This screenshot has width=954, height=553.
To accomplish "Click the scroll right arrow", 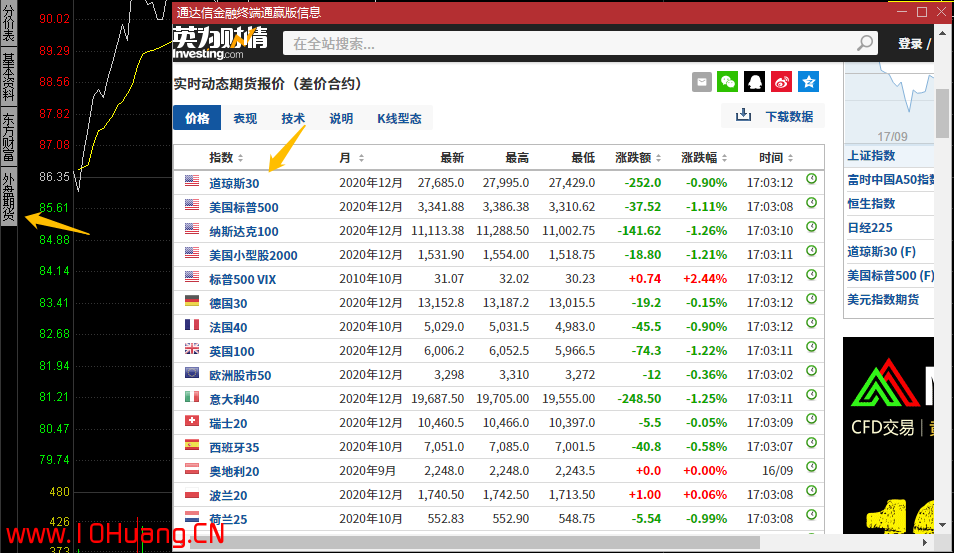I will click(x=925, y=541).
